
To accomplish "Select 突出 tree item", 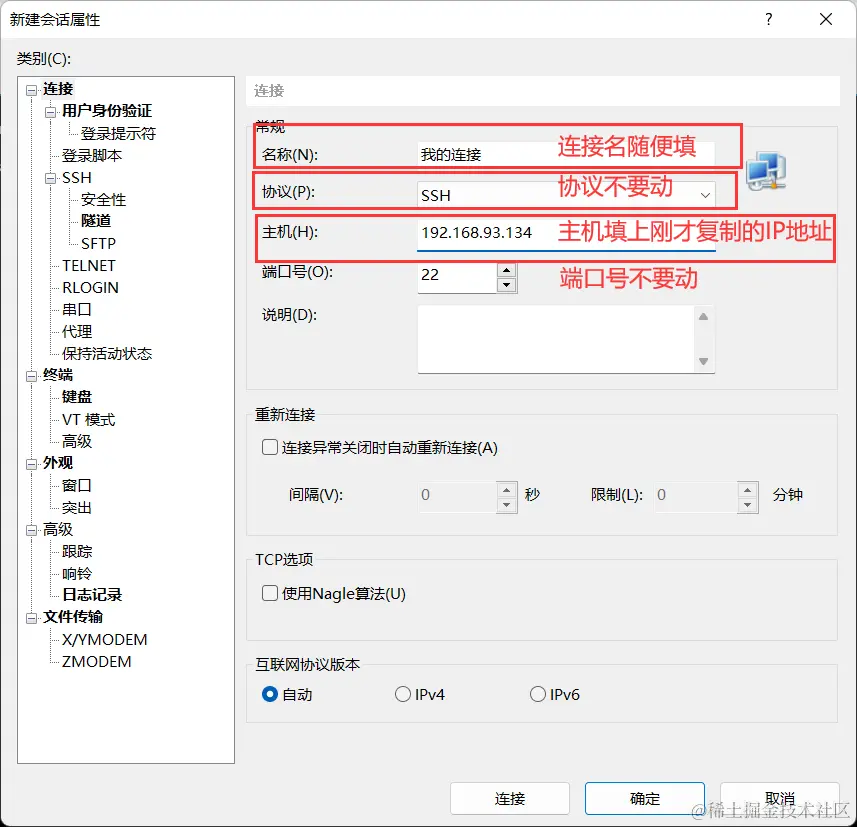I will (77, 508).
